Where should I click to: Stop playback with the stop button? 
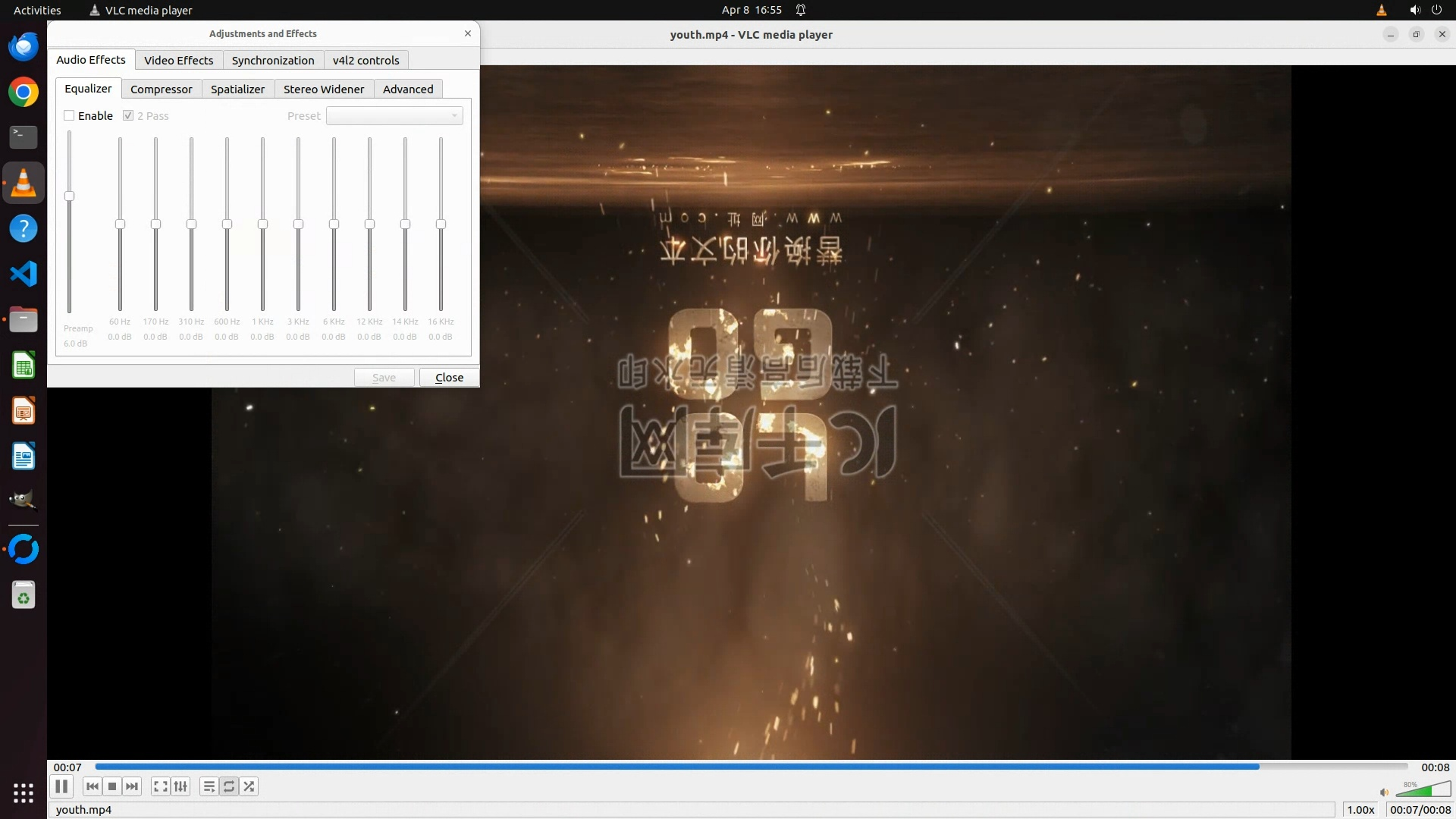112,786
